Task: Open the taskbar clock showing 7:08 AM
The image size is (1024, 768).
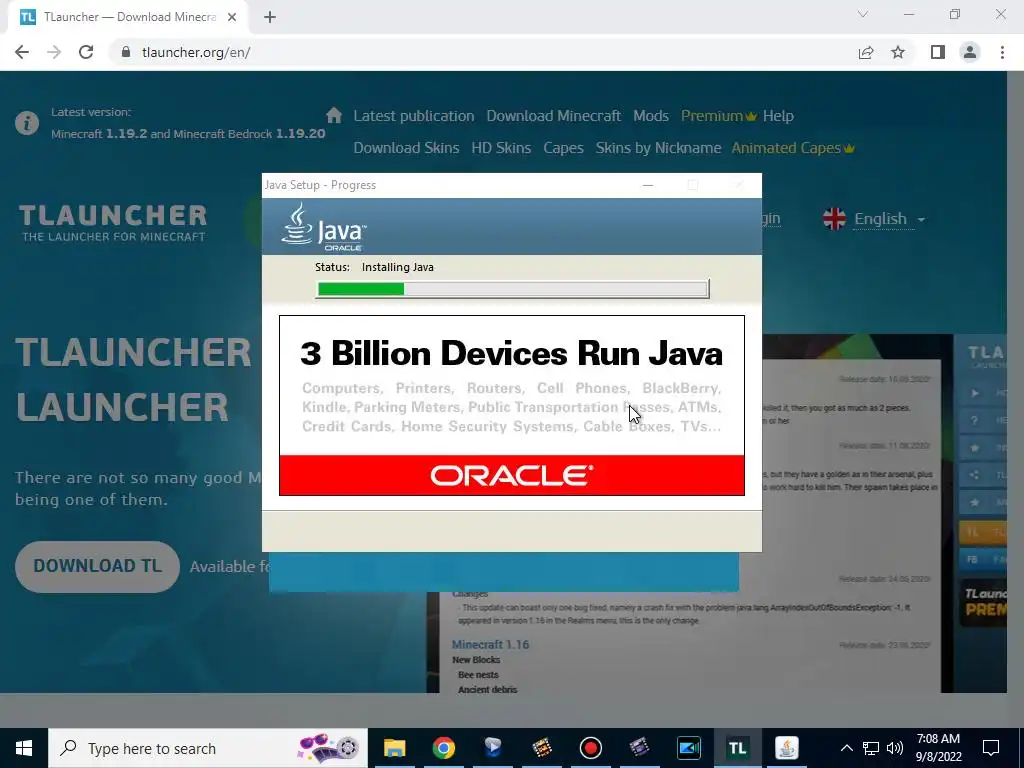Action: coord(938,748)
